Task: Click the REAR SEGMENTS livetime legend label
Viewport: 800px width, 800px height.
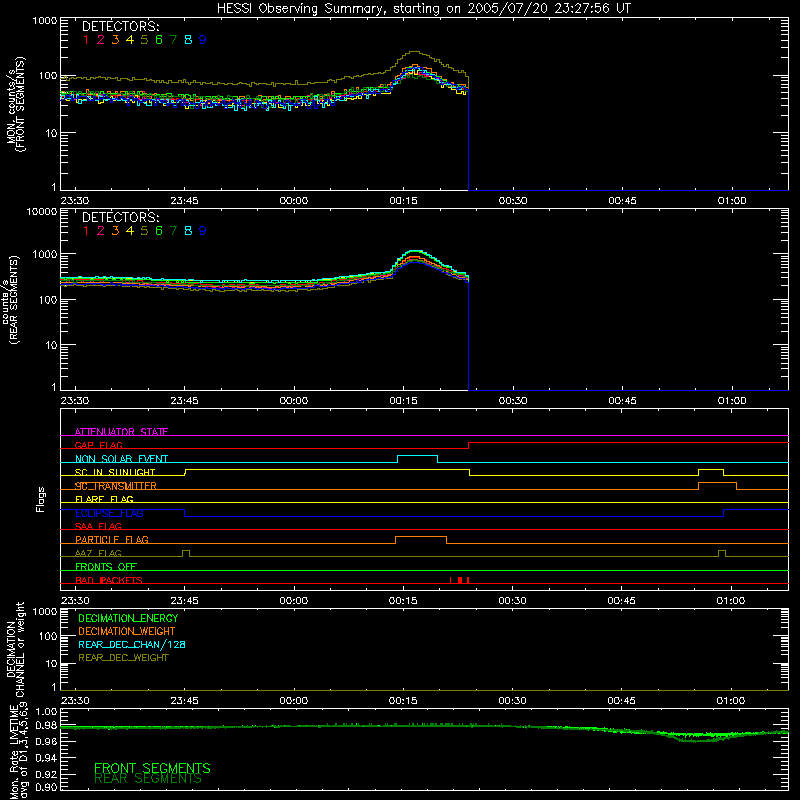Action: (148, 779)
